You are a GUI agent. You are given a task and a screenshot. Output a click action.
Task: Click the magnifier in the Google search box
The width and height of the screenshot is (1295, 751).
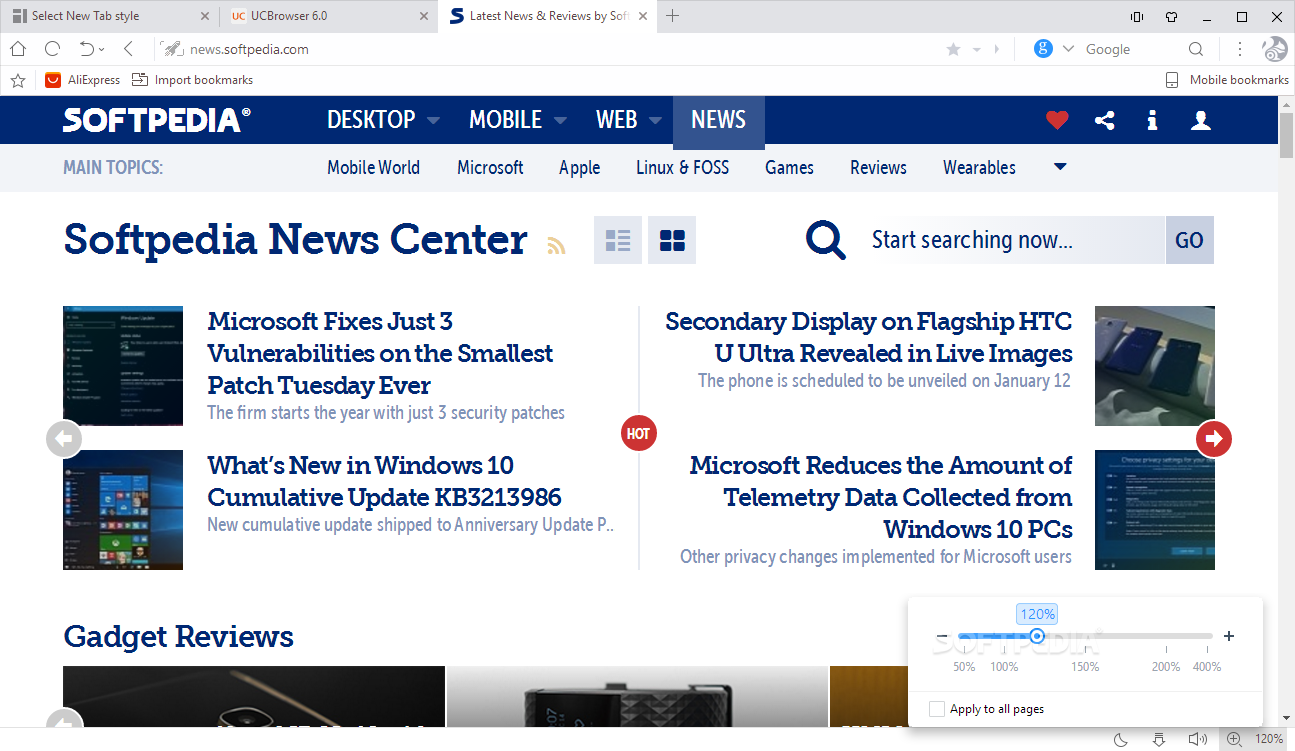[x=1196, y=49]
